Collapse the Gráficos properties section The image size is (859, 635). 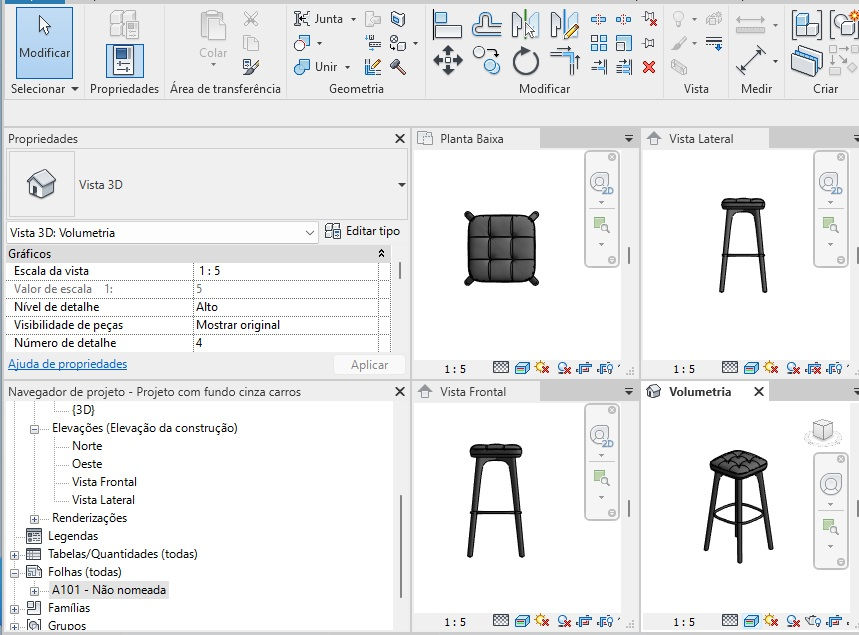coord(381,254)
